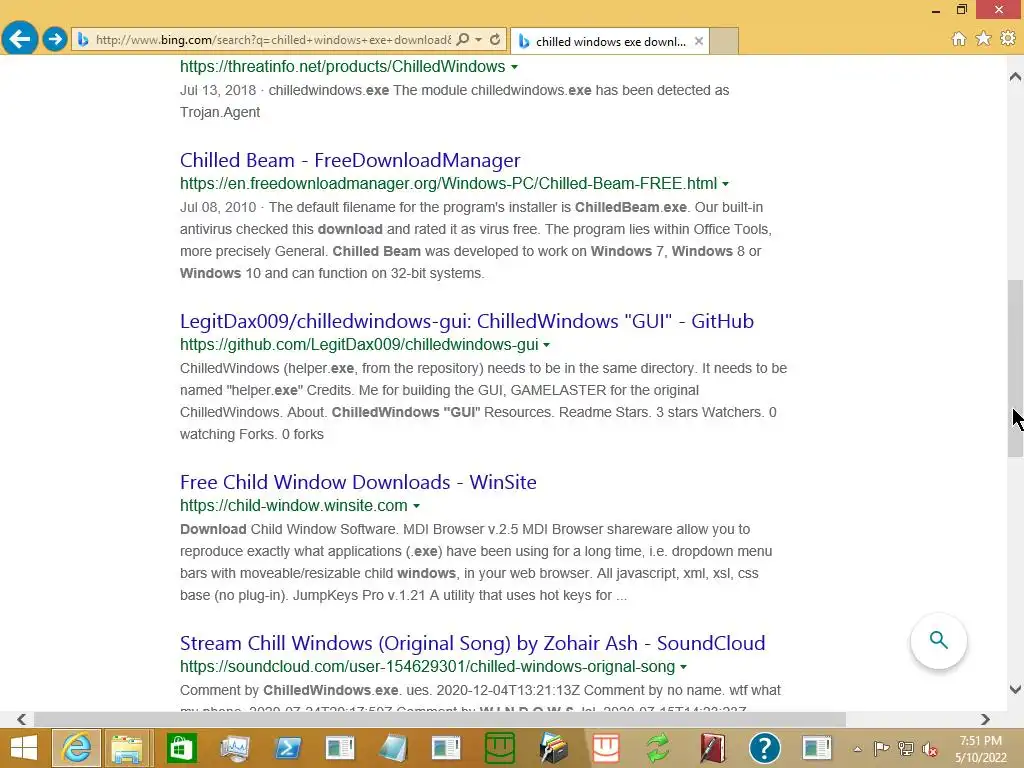Viewport: 1024px width, 768px height.
Task: Close the 'chilled windows exe' tab
Action: (699, 41)
